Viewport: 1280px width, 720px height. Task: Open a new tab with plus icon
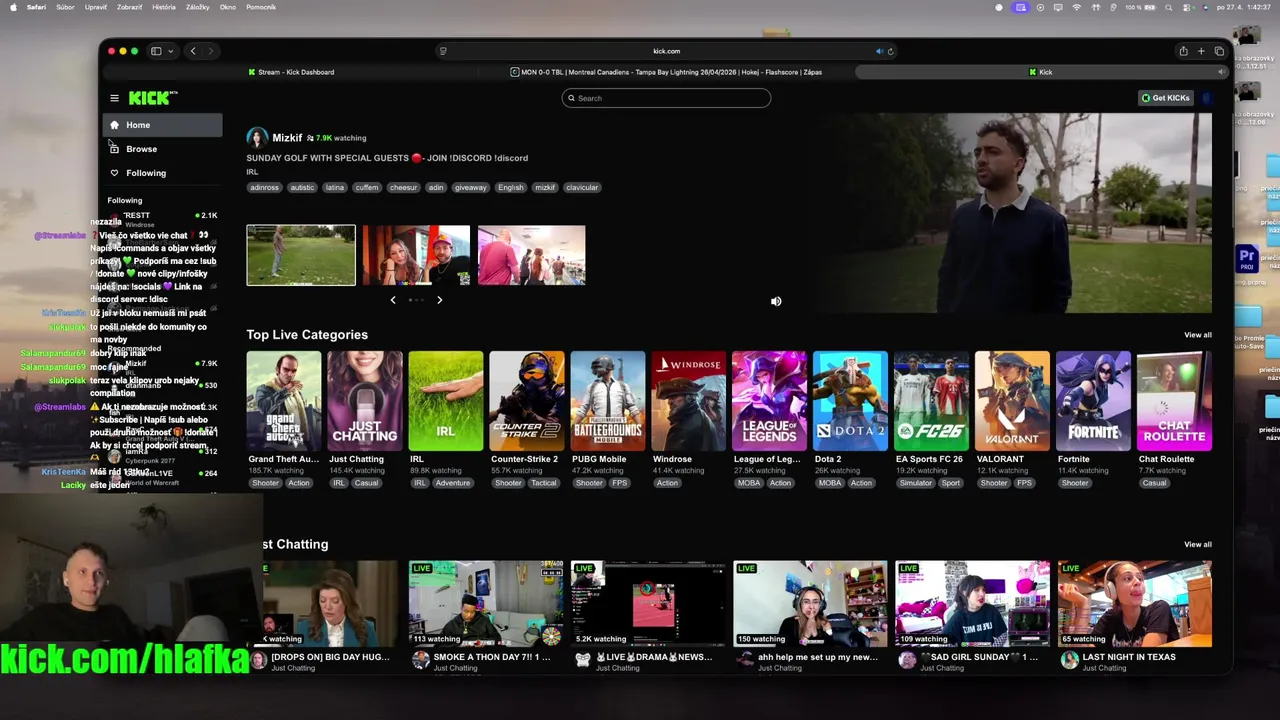point(1201,51)
